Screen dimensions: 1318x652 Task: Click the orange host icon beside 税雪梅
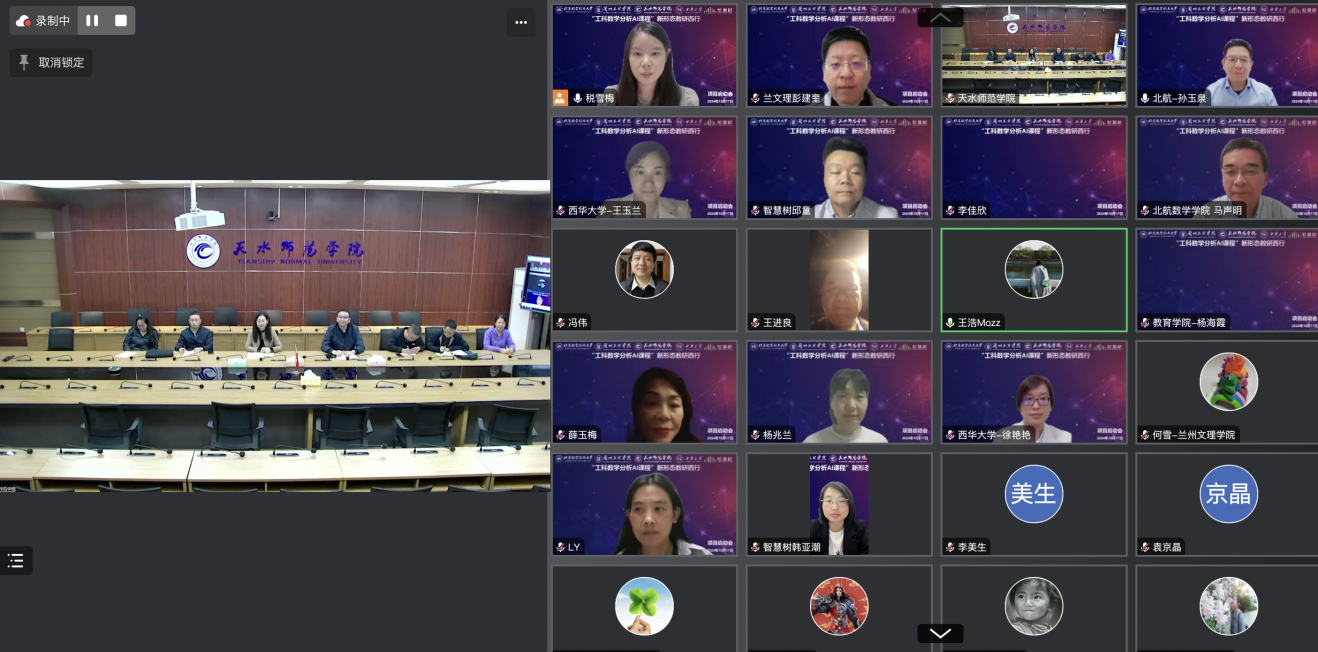coord(560,98)
